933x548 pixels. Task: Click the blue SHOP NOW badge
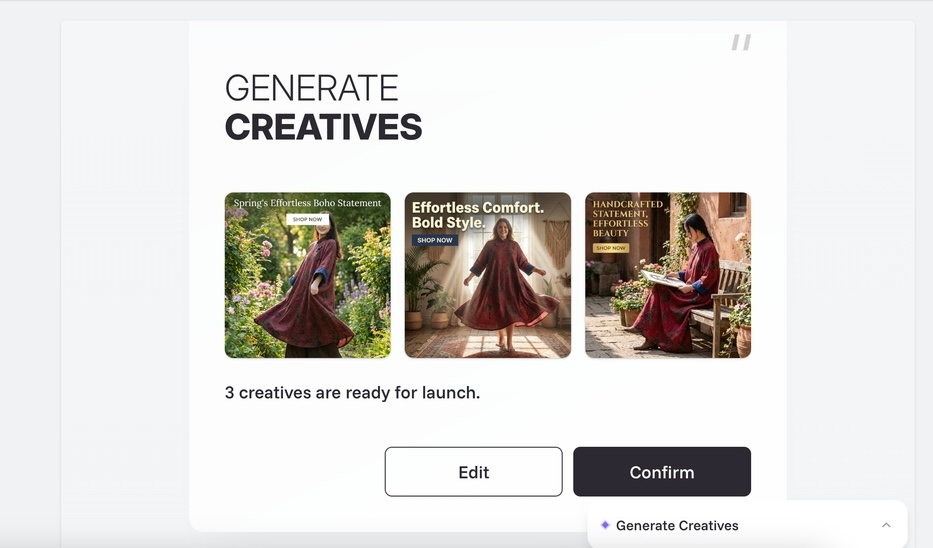[435, 240]
